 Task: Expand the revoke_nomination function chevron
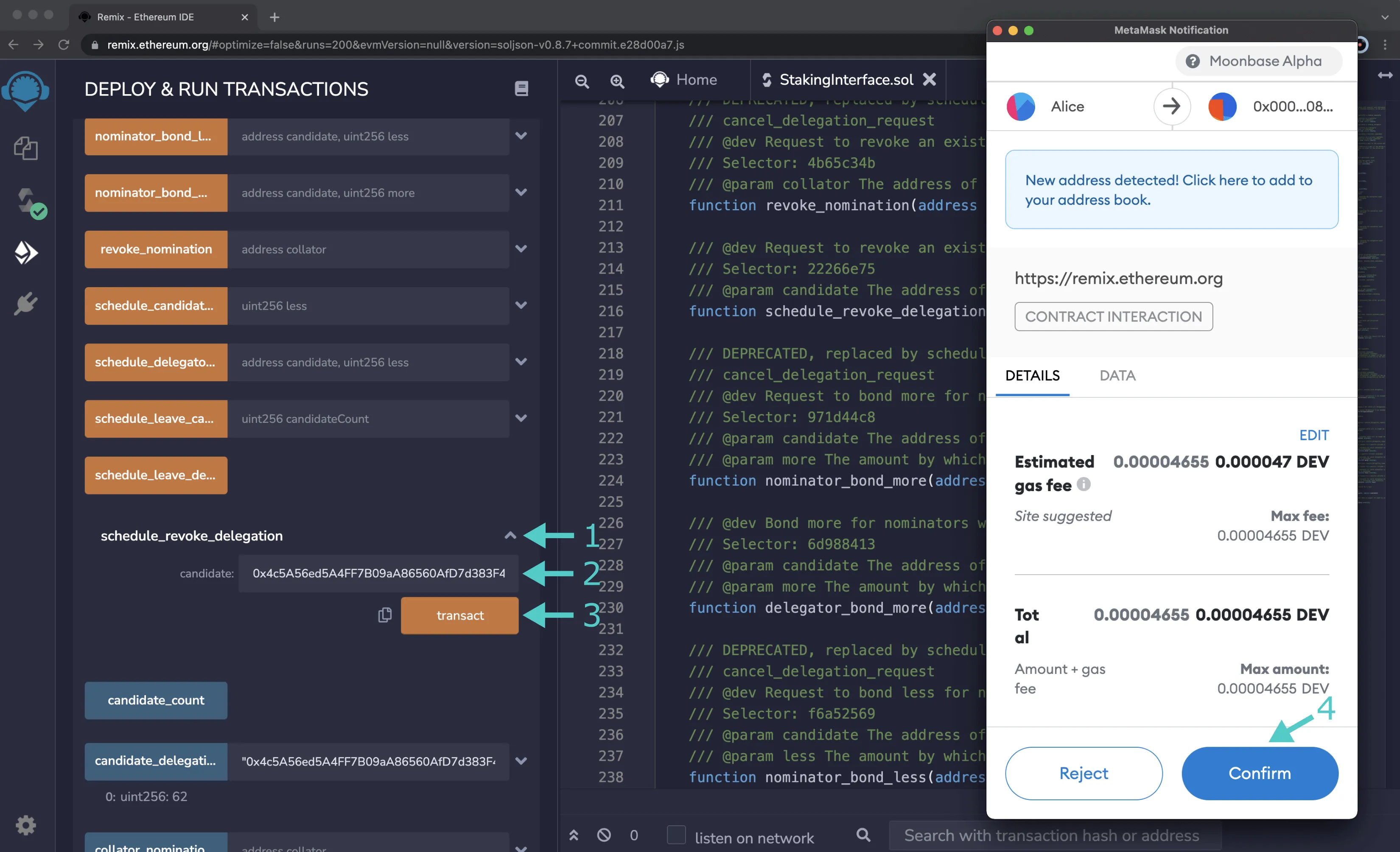pyautogui.click(x=521, y=248)
